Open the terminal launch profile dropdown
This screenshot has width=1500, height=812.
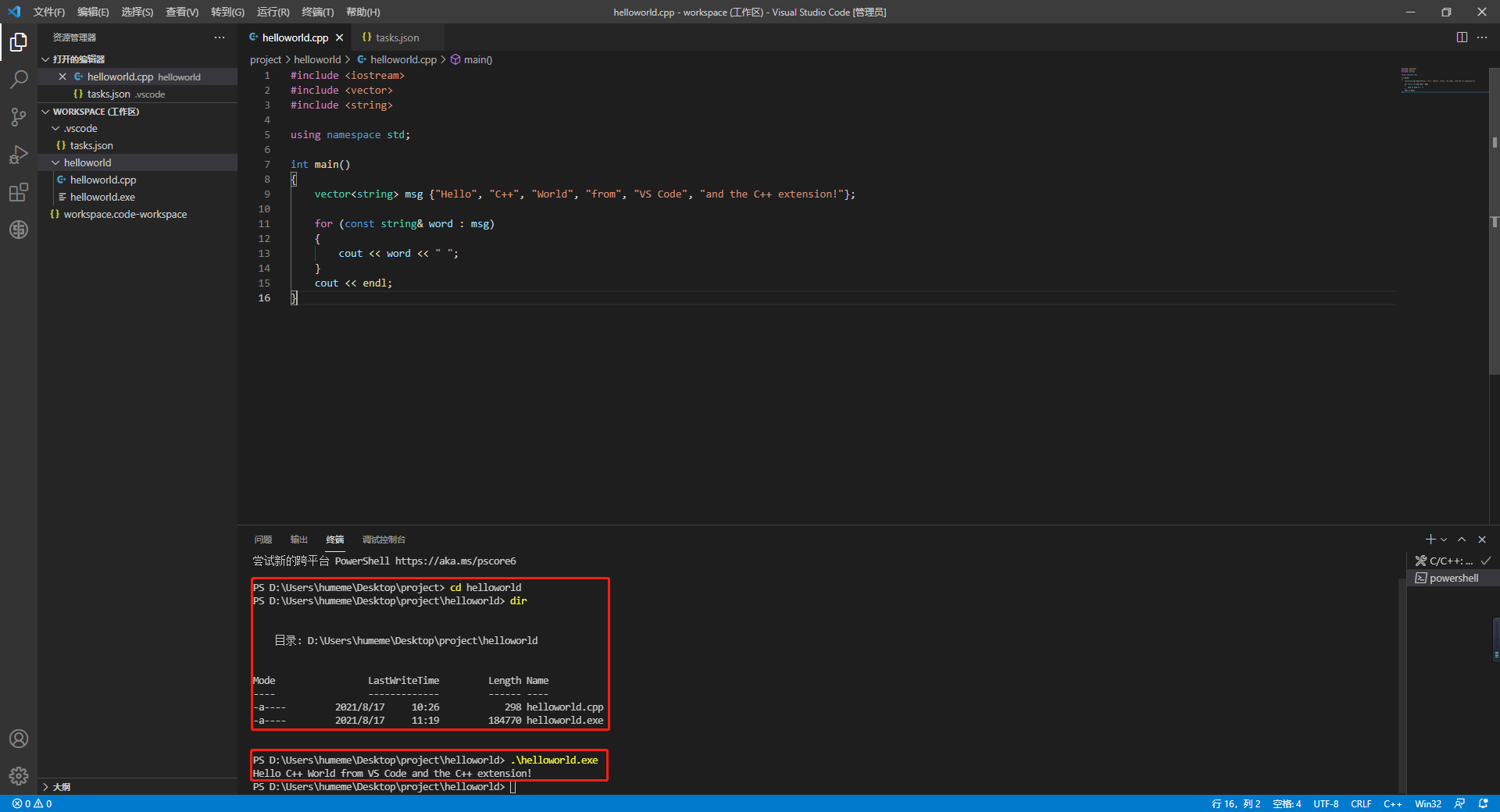[x=1444, y=540]
